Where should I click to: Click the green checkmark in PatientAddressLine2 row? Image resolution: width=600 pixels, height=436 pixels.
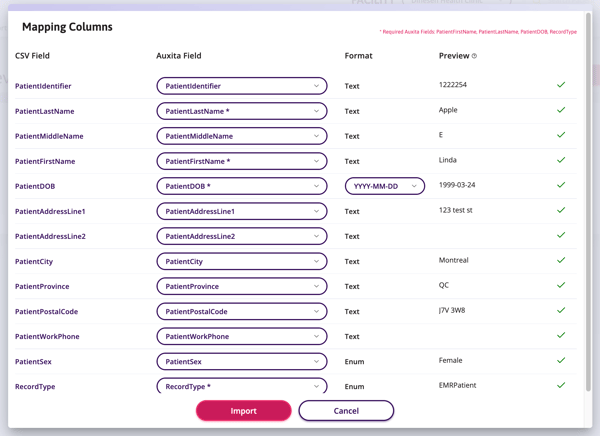pos(561,235)
